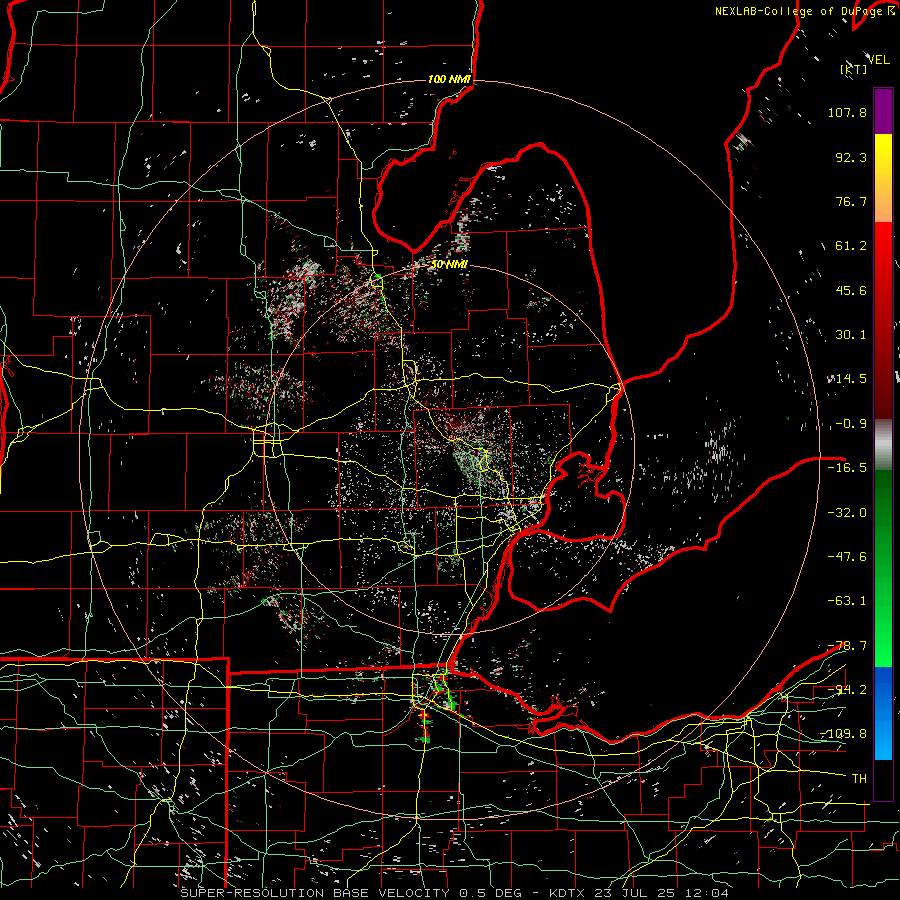Select the 107.8 legend value

[x=847, y=112]
